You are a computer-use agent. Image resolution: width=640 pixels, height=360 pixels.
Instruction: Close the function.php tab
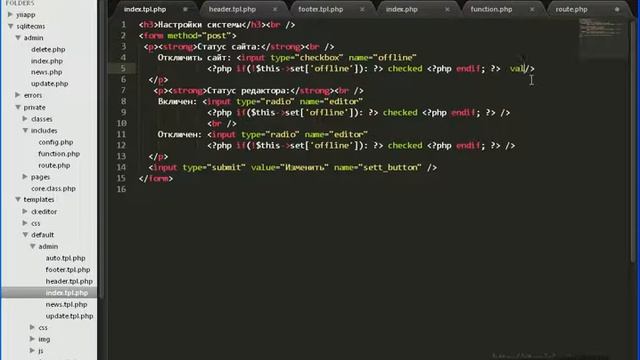coord(532,9)
